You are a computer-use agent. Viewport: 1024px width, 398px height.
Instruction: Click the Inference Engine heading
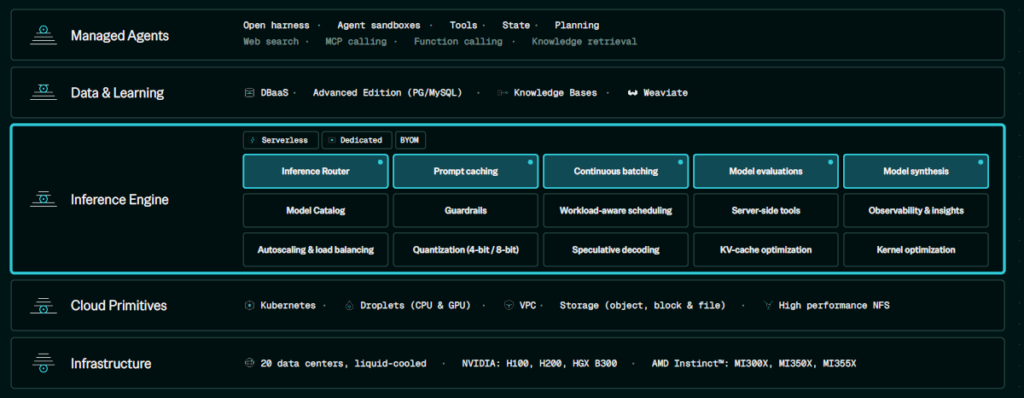tap(120, 199)
